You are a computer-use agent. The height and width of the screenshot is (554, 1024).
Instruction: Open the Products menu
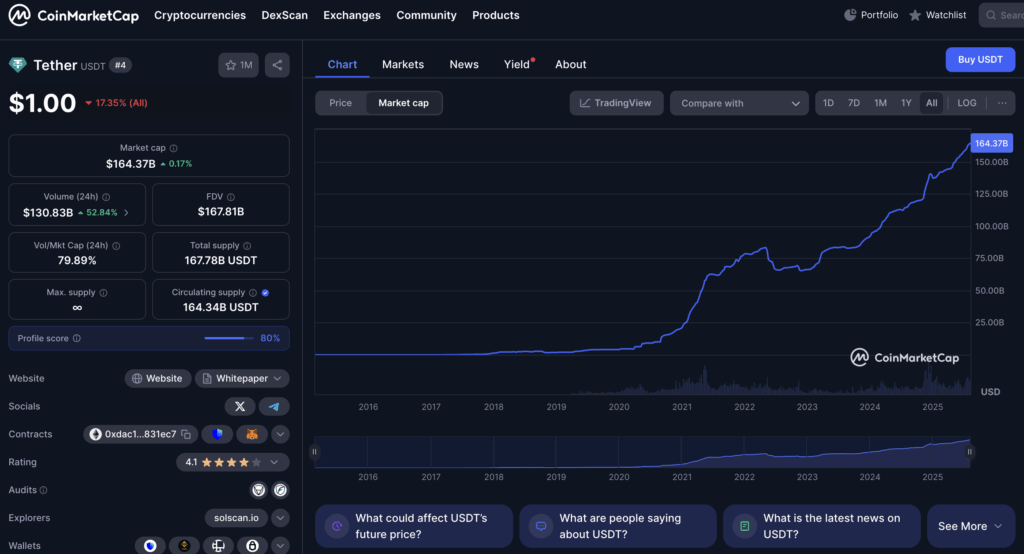point(496,15)
